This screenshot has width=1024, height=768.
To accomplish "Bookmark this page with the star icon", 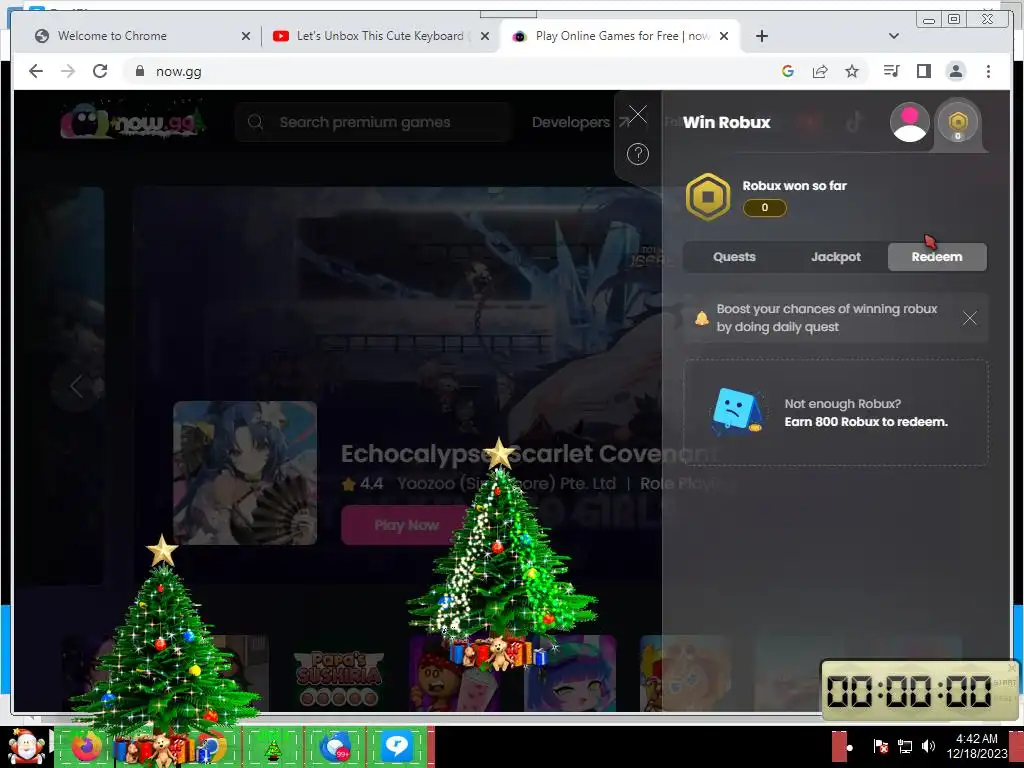I will pyautogui.click(x=852, y=71).
